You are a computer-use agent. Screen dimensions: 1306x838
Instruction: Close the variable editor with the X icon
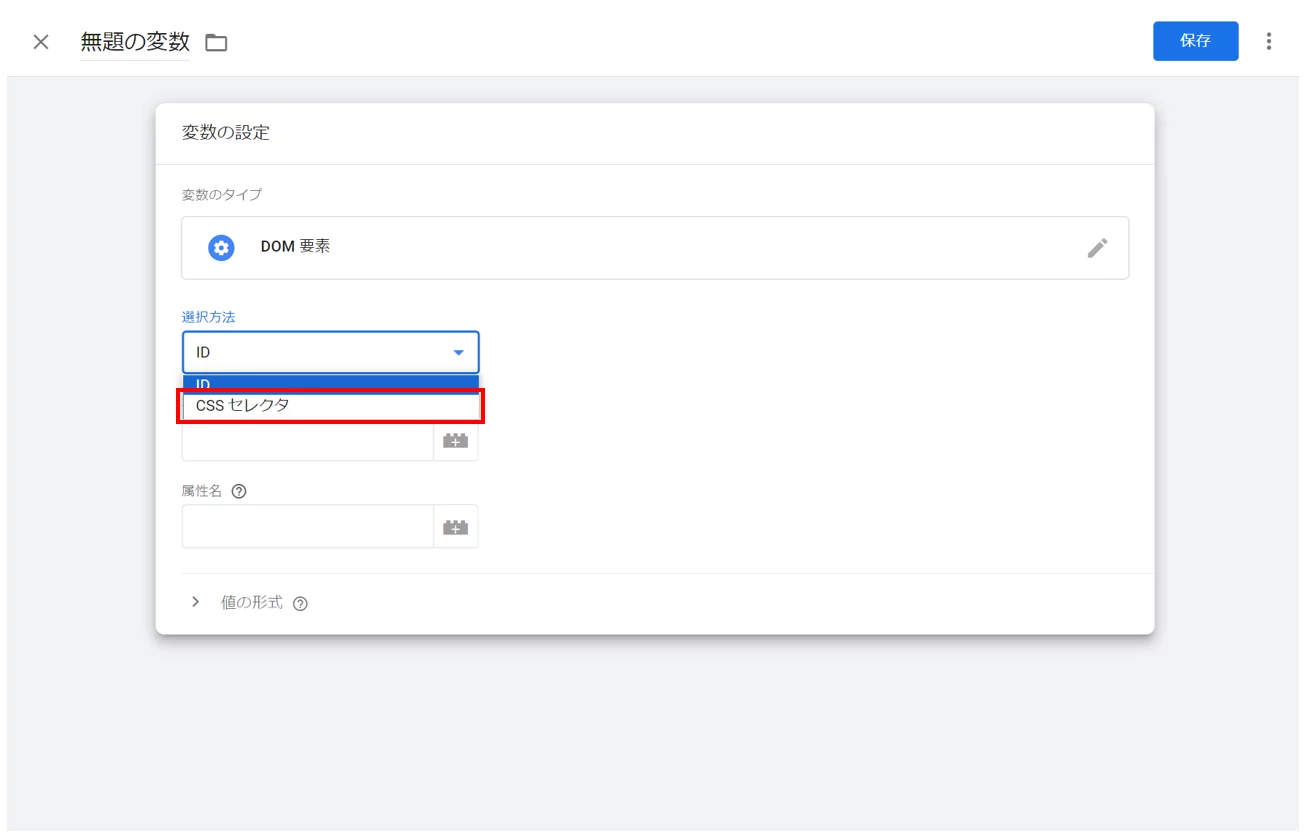[x=41, y=42]
